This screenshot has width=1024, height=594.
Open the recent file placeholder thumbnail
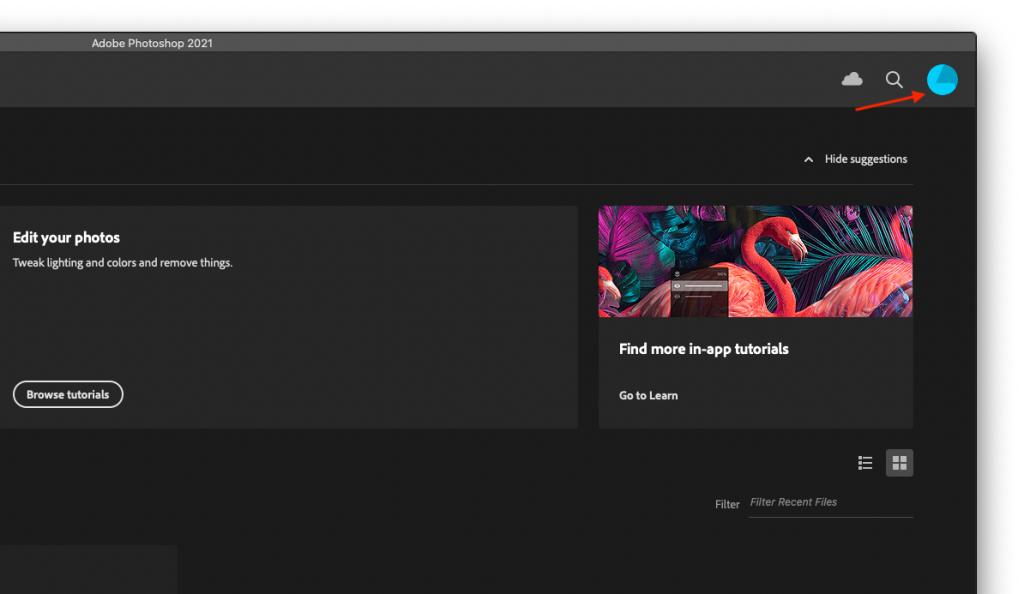[88, 569]
